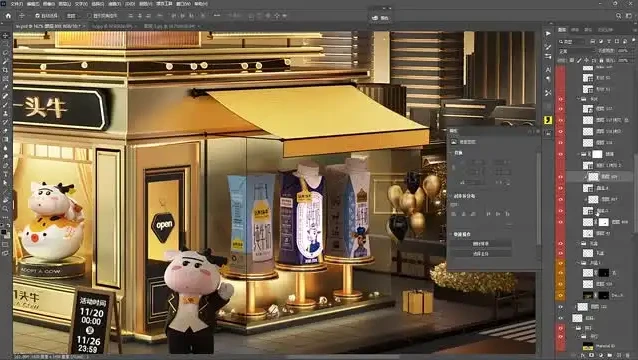Select the Zoom tool

coord(5,209)
